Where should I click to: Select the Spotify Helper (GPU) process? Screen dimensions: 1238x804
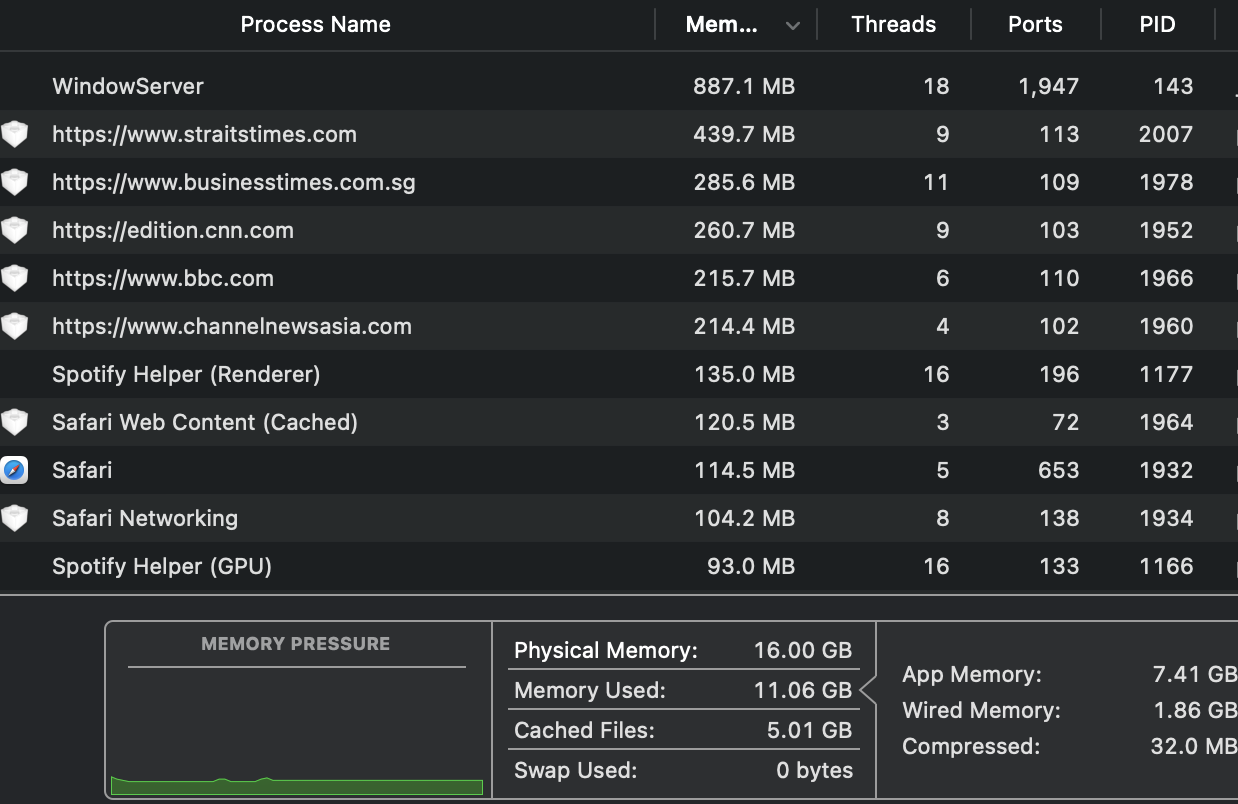pyautogui.click(x=162, y=566)
